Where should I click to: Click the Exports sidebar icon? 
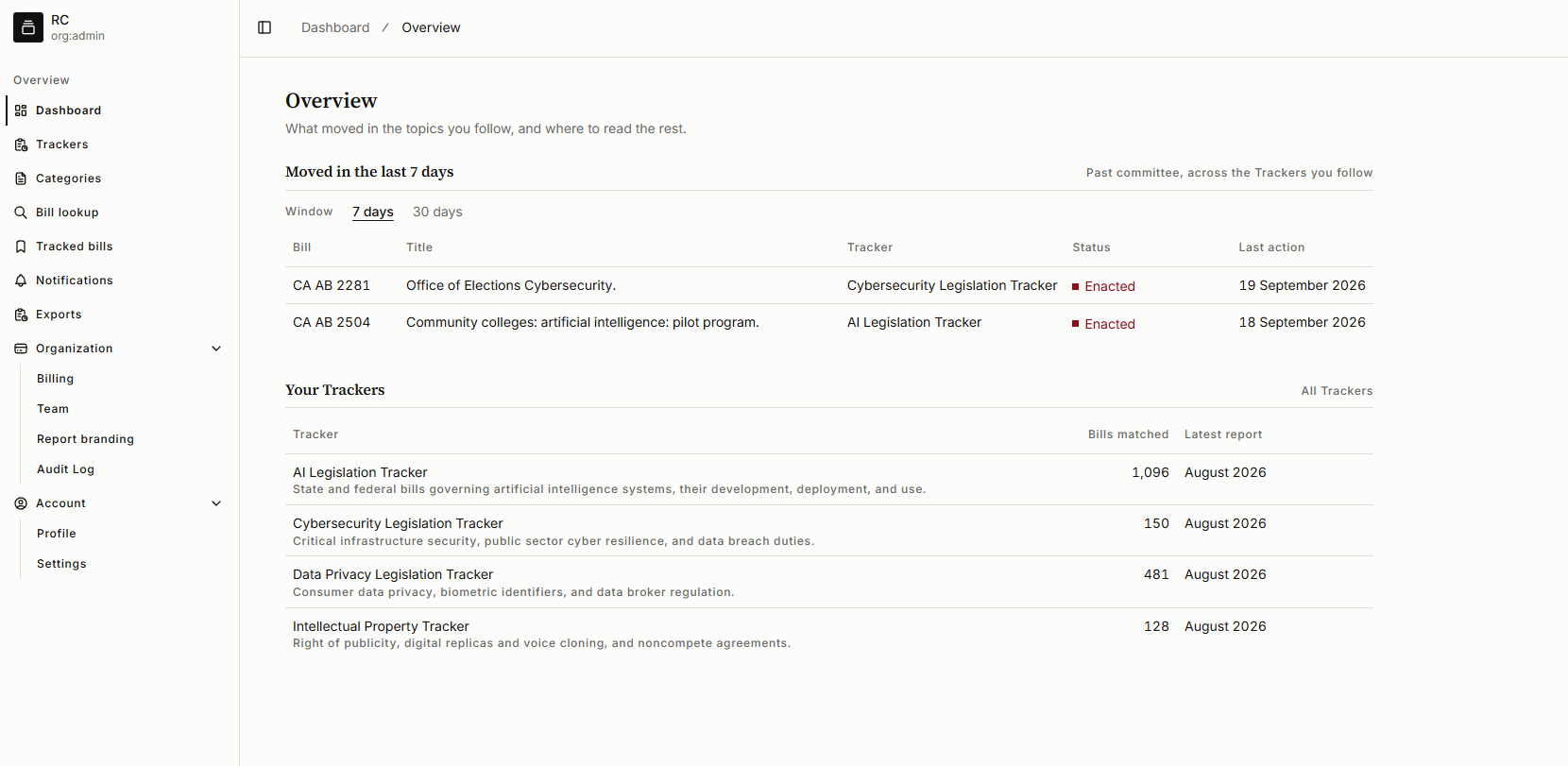coord(21,315)
